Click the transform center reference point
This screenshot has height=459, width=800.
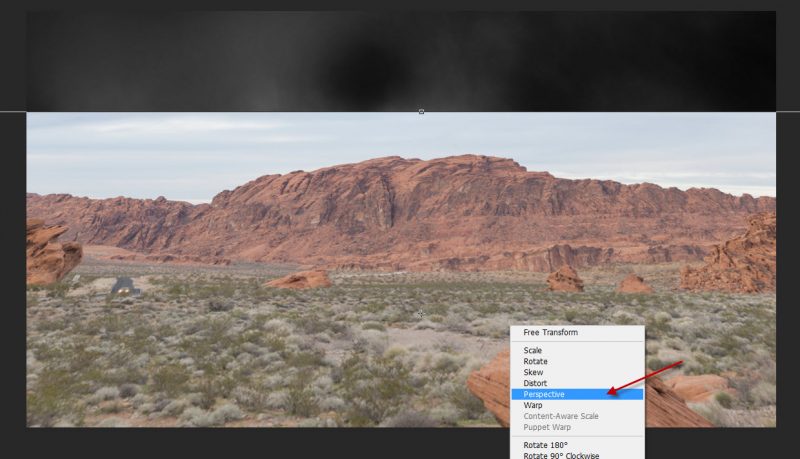pos(421,314)
